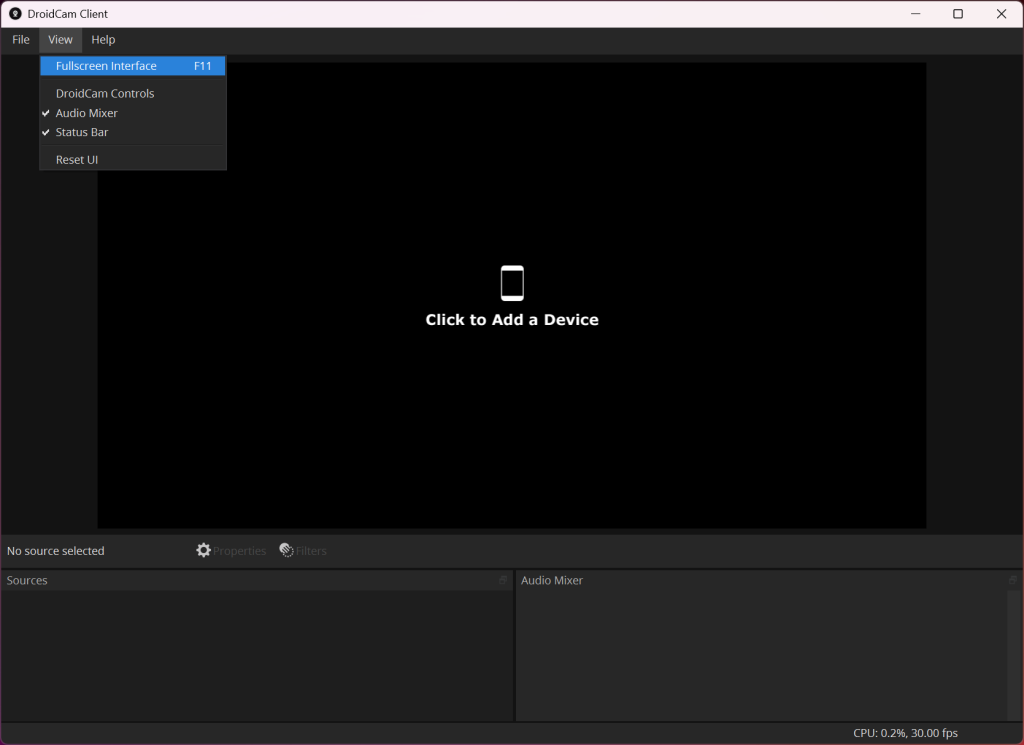The image size is (1024, 745).
Task: Click the Filters label button
Action: point(311,551)
